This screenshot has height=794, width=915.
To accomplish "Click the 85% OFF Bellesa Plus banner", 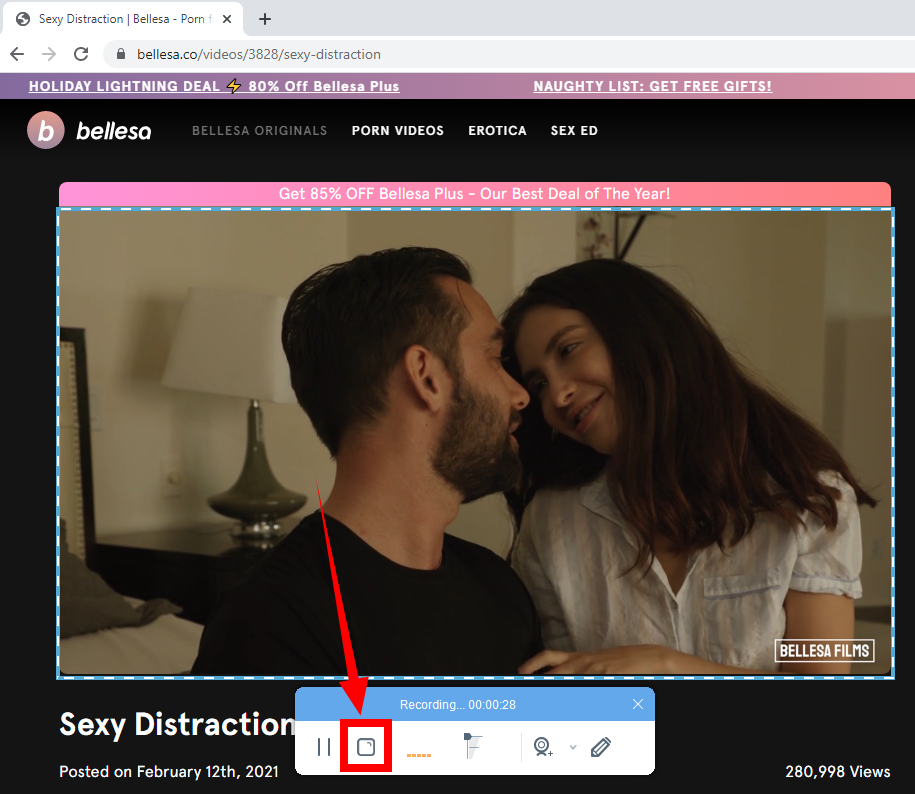I will tap(475, 194).
